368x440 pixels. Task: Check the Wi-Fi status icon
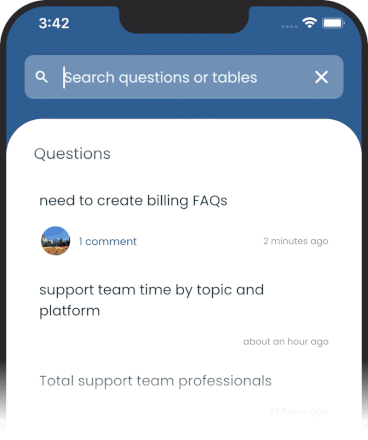click(x=309, y=23)
